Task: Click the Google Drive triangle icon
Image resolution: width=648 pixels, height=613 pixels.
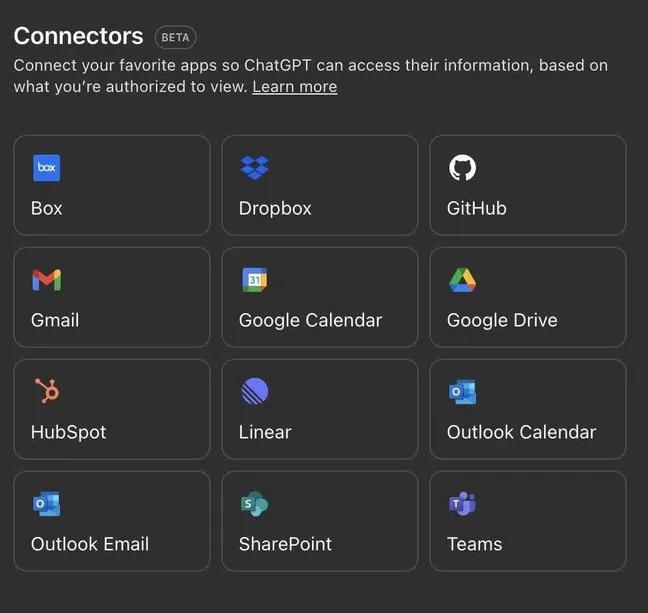Action: tap(462, 280)
